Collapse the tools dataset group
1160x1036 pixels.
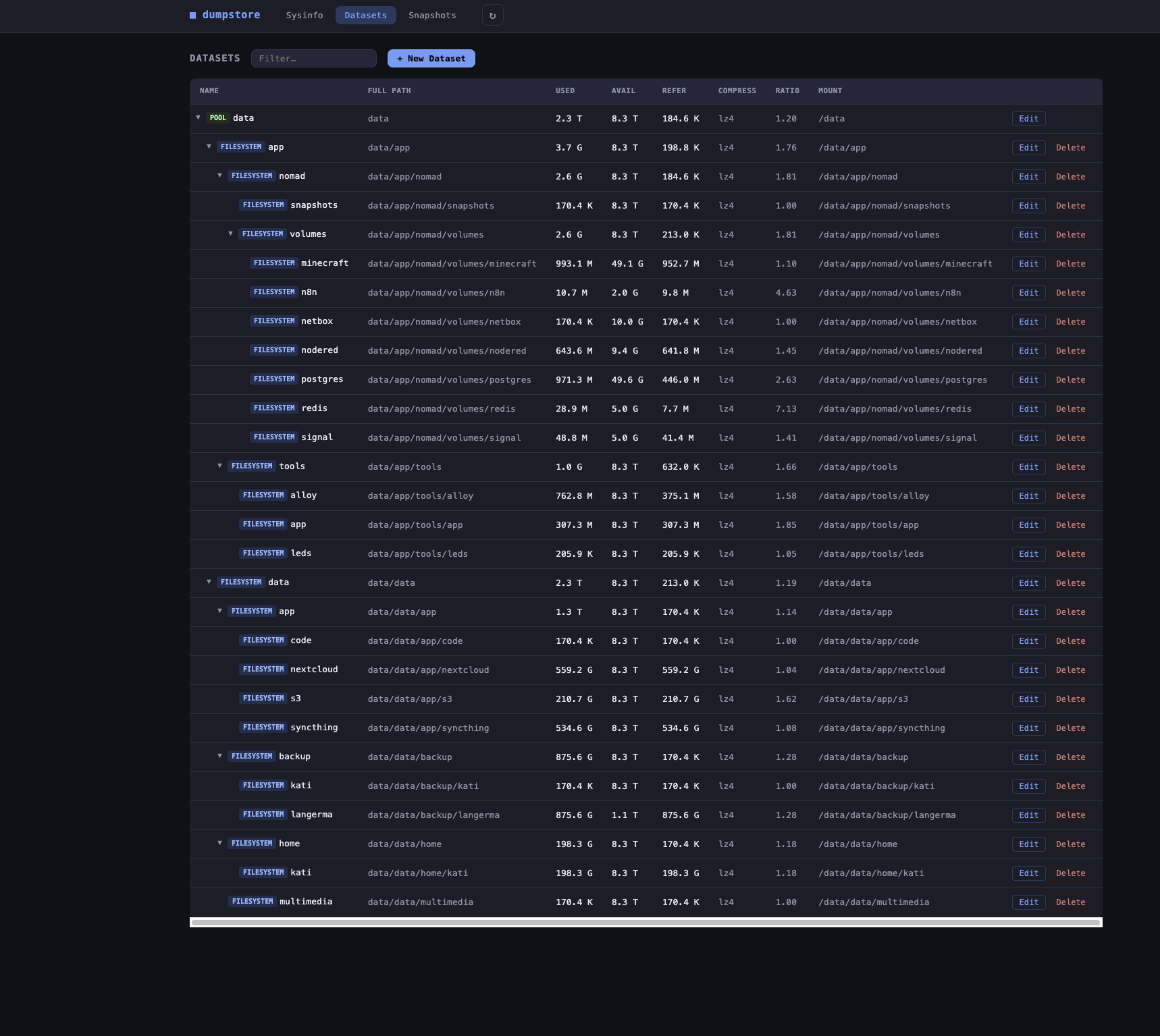coord(219,466)
